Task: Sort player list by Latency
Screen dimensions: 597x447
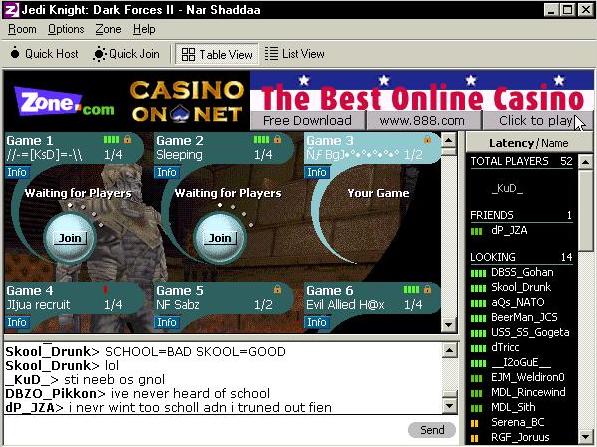Action: [x=511, y=143]
